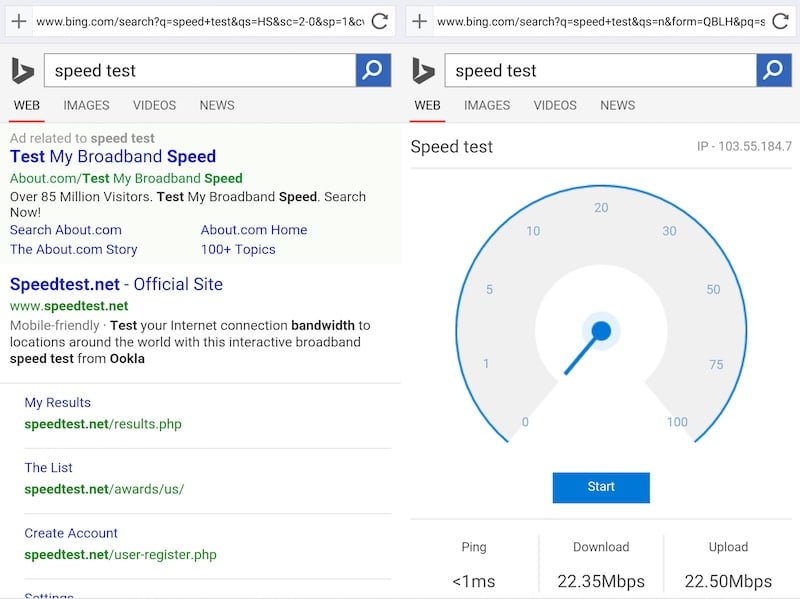
Task: Switch to IMAGES tab in the left pane
Action: tap(86, 105)
